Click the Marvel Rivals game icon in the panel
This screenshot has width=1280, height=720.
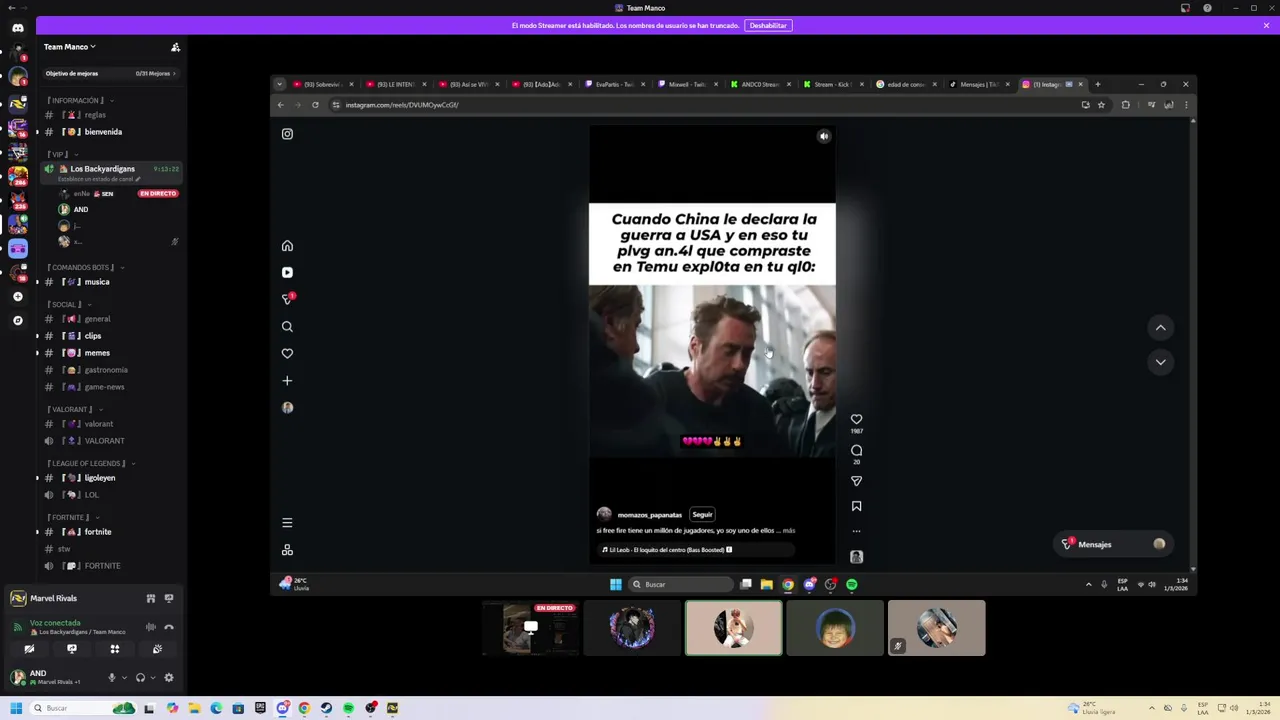click(18, 598)
